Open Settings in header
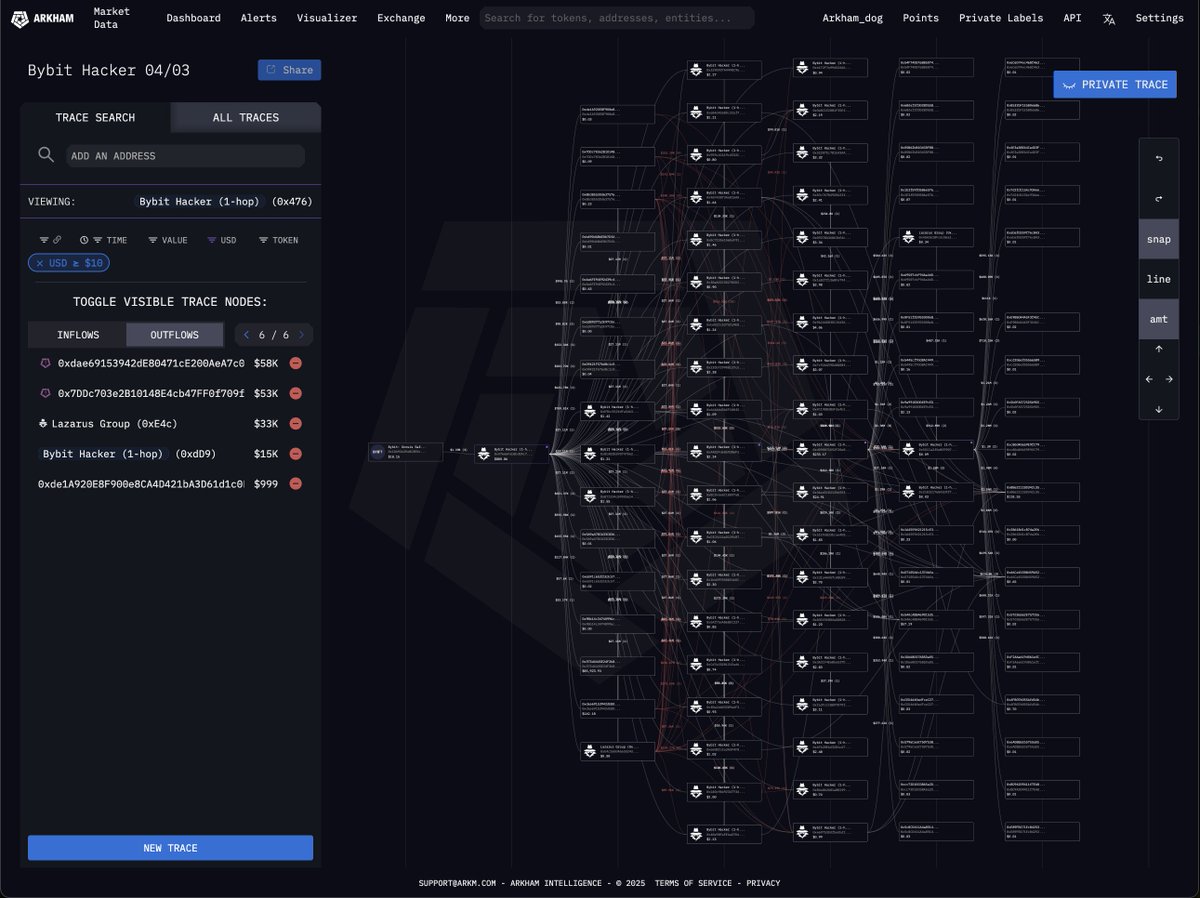 click(1159, 18)
